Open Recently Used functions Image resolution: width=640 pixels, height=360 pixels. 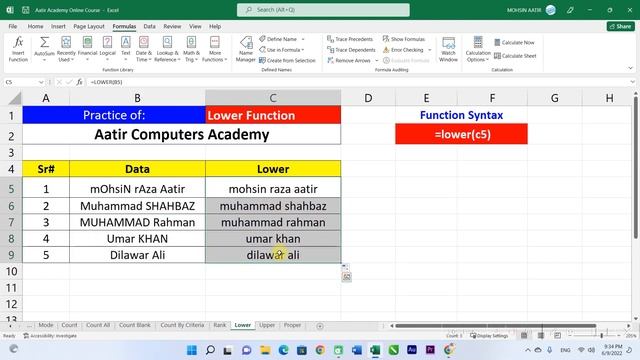pos(66,49)
